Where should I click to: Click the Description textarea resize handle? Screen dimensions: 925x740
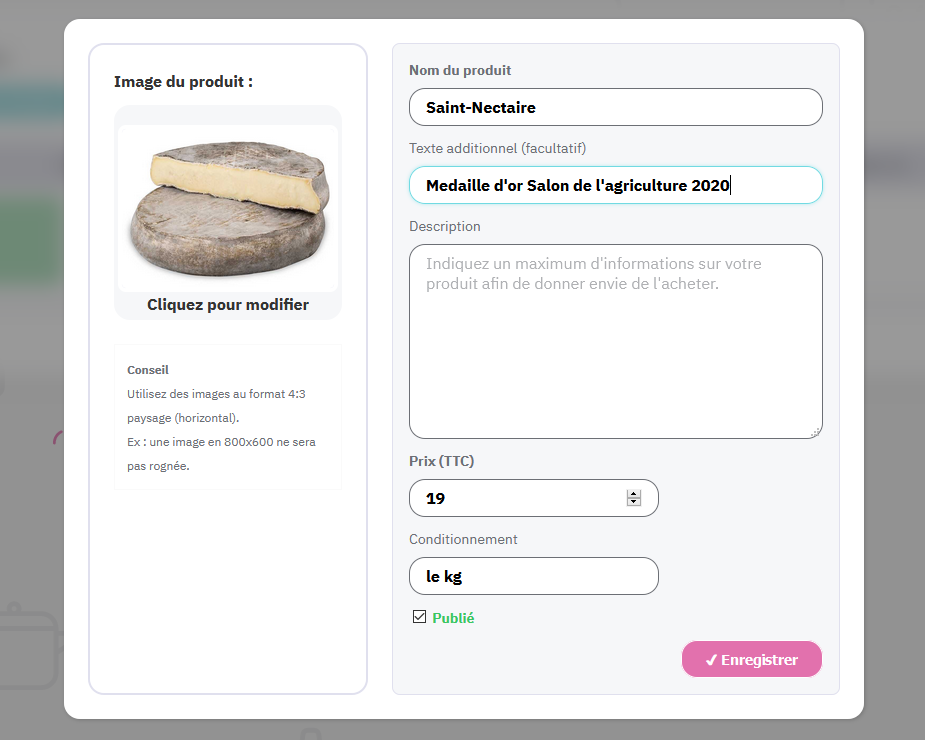pos(815,432)
